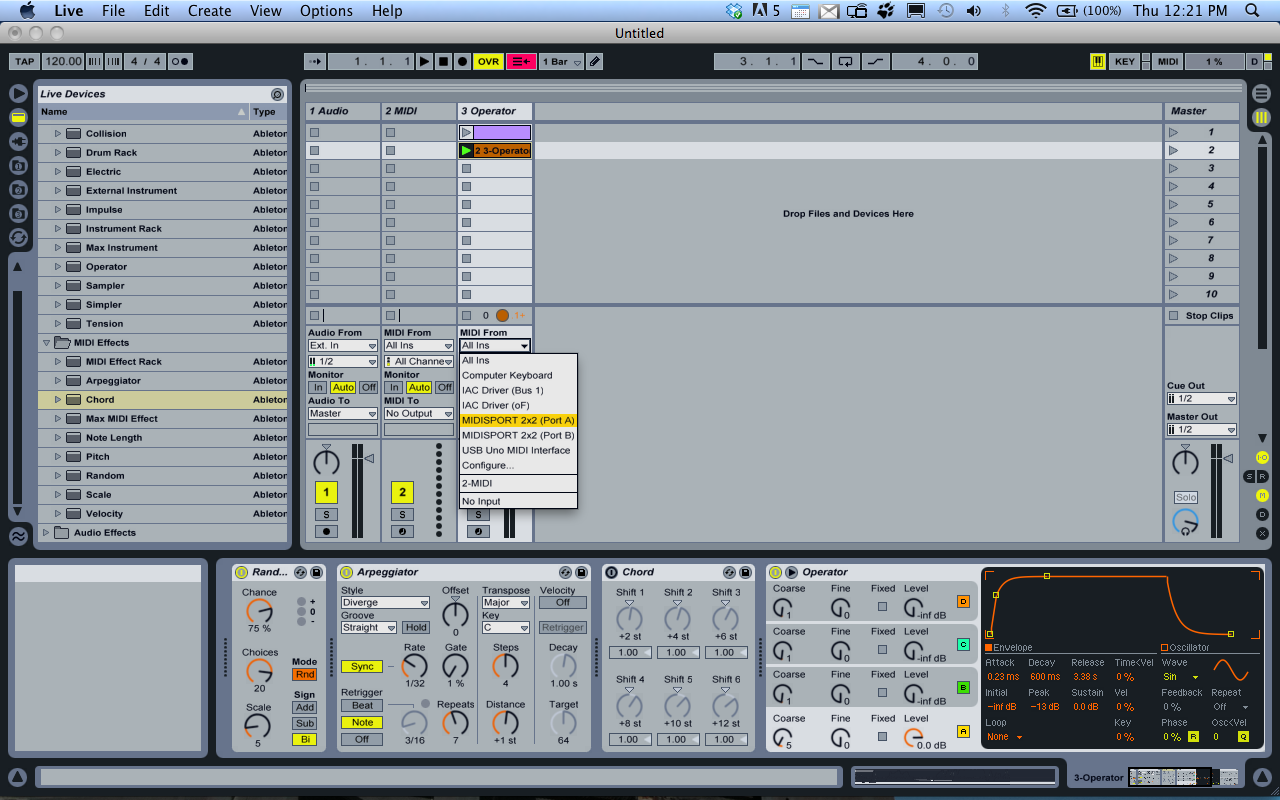Open the Live Devices browser icon
Viewport: 1280px width, 800px height.
click(18, 117)
